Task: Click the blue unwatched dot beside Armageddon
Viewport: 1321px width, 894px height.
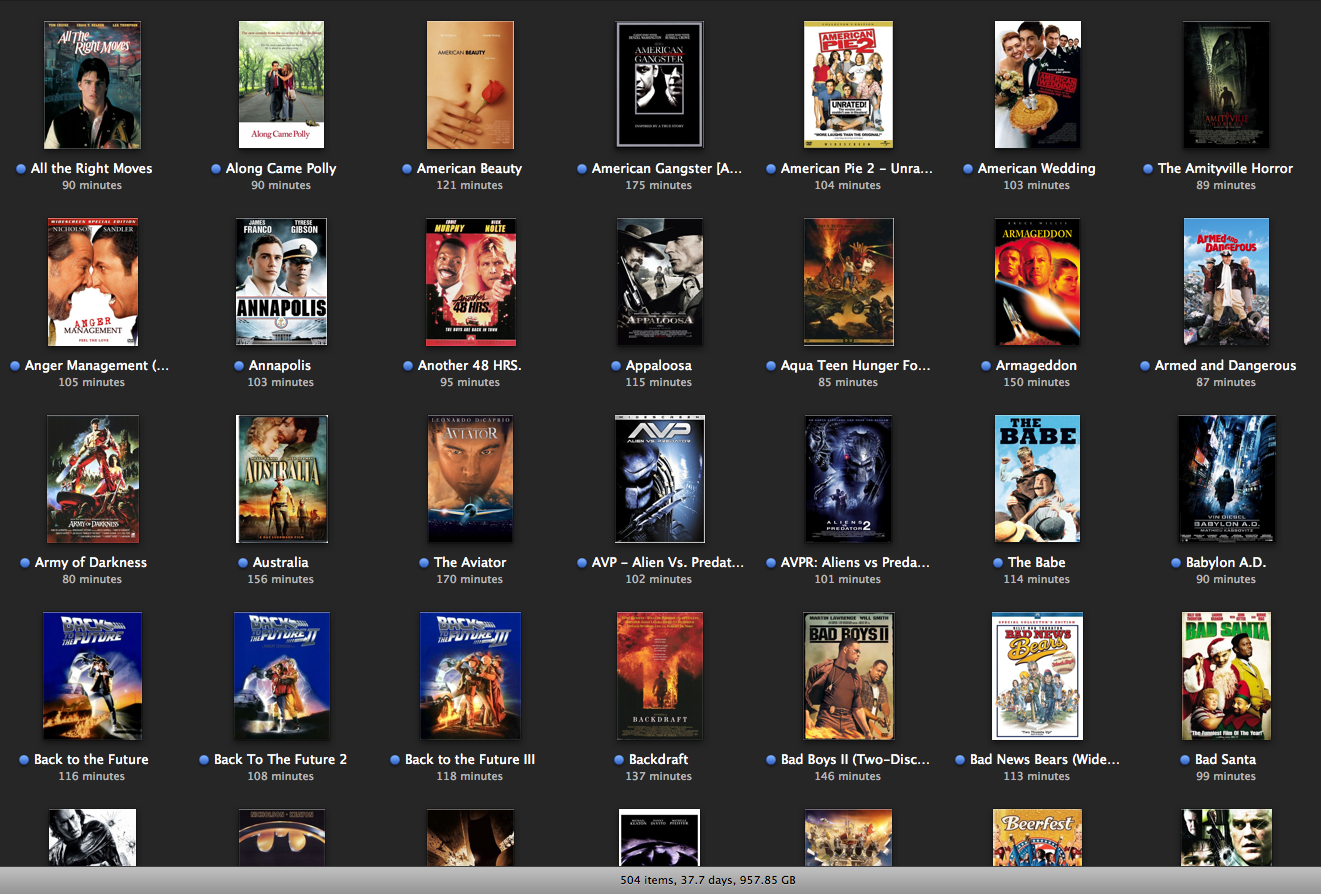Action: [987, 366]
